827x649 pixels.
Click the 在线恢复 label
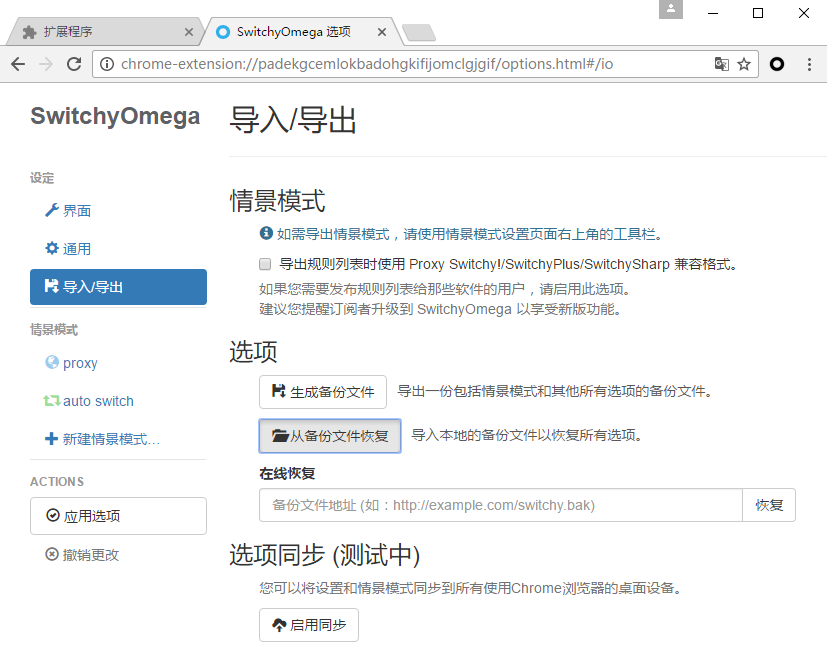pyautogui.click(x=287, y=473)
